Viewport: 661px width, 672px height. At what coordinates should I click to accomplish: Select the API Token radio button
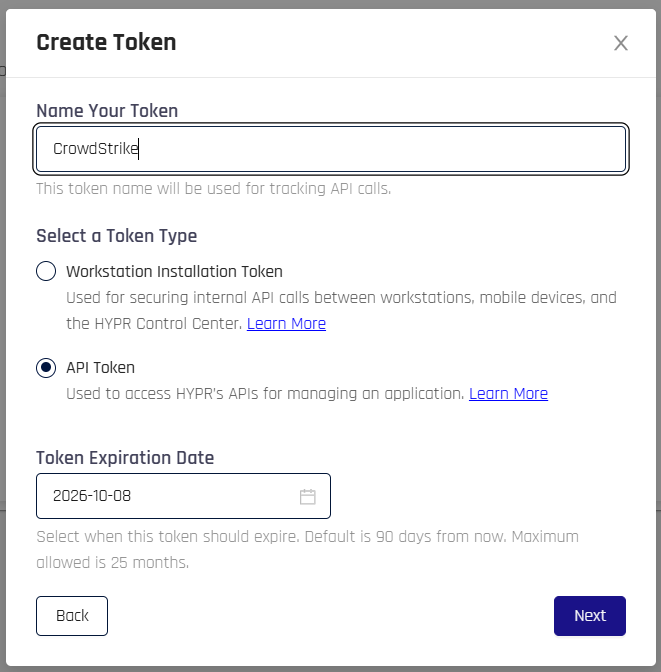tap(46, 368)
